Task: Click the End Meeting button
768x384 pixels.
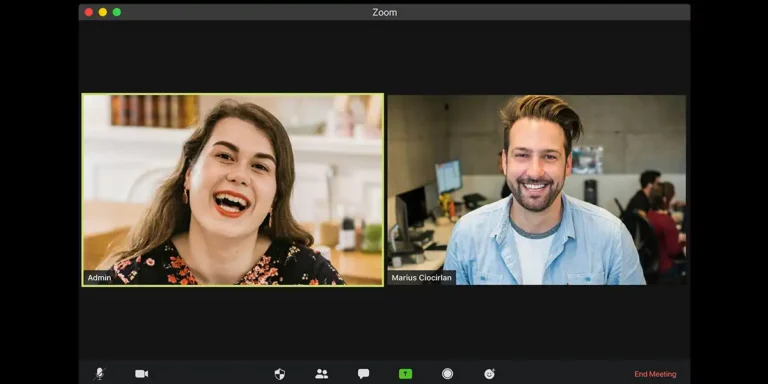Action: 655,374
